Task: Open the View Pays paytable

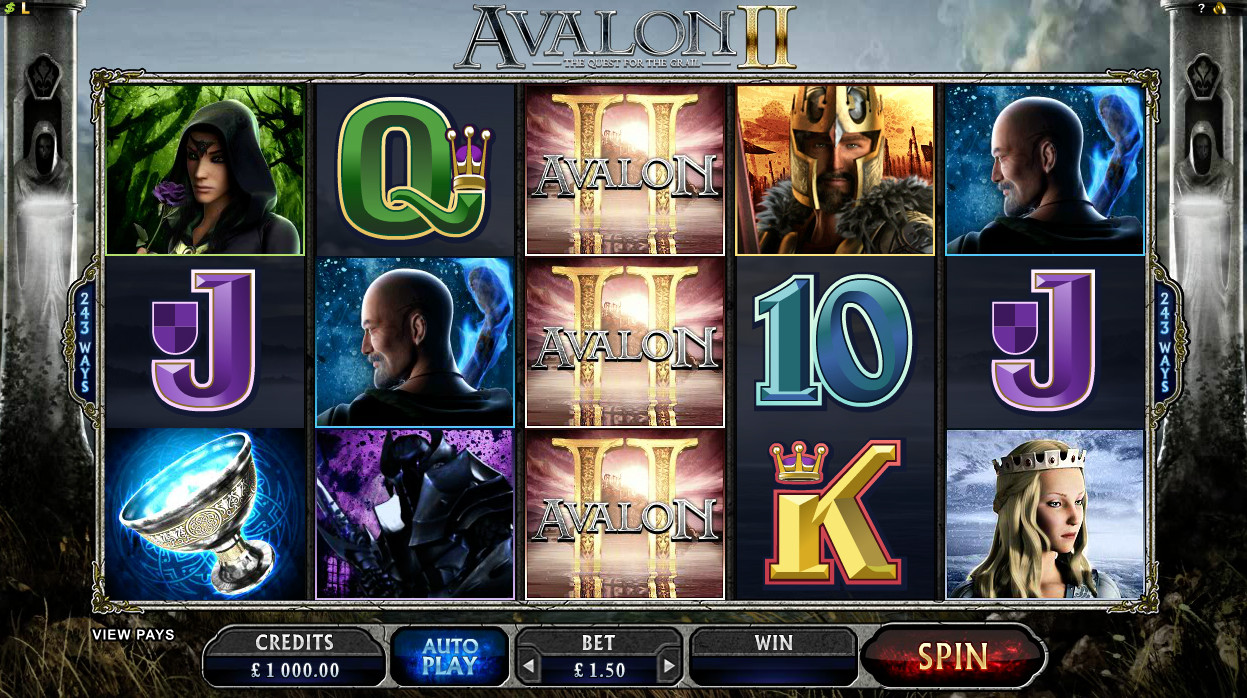Action: click(x=133, y=634)
